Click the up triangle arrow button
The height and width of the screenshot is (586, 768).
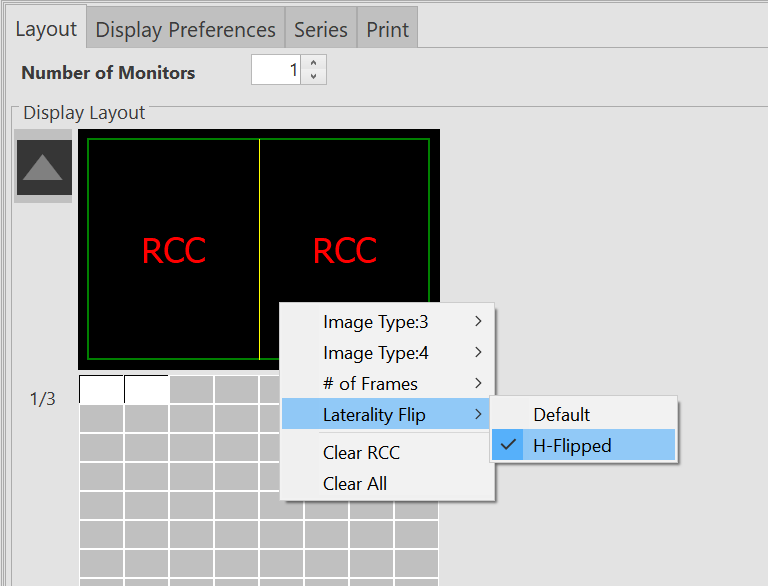[x=44, y=167]
